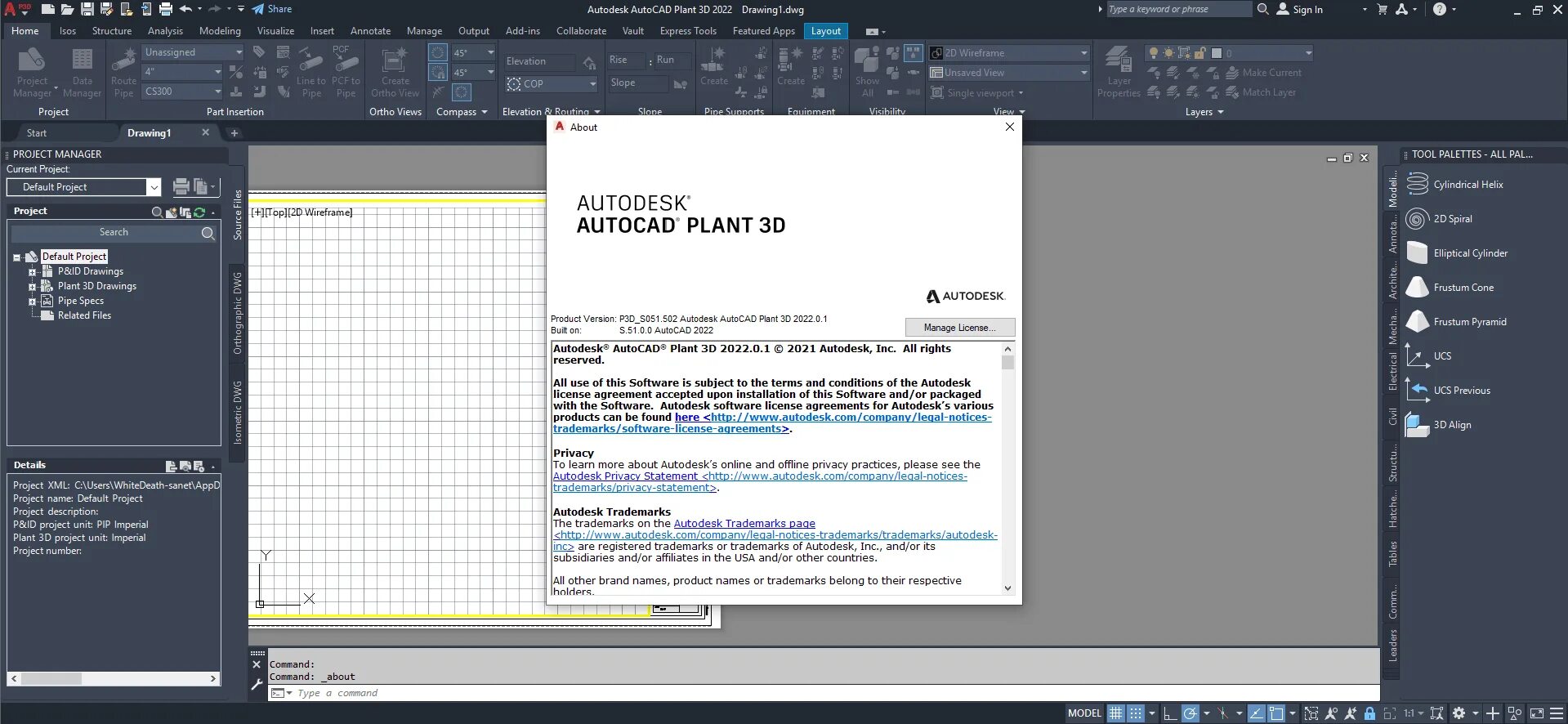Expand the Pipe Specs tree node
Viewport: 1568px width, 724px height.
[32, 302]
